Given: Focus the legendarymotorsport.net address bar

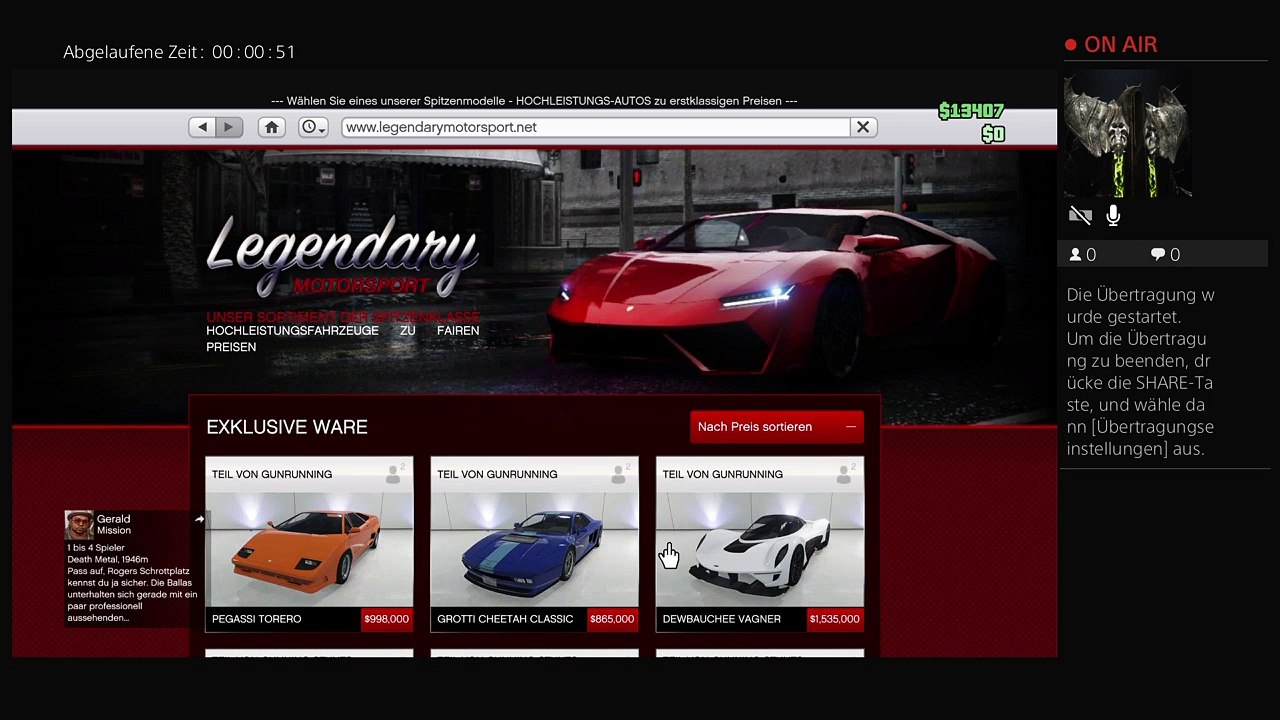Looking at the screenshot, I should click(595, 127).
